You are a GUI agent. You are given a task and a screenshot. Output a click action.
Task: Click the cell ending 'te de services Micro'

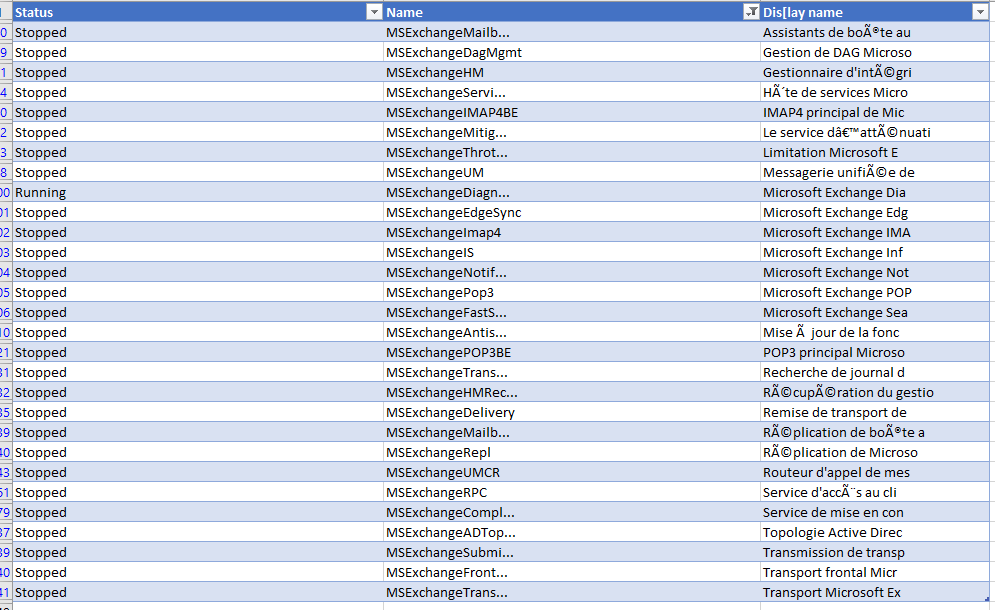click(x=874, y=92)
